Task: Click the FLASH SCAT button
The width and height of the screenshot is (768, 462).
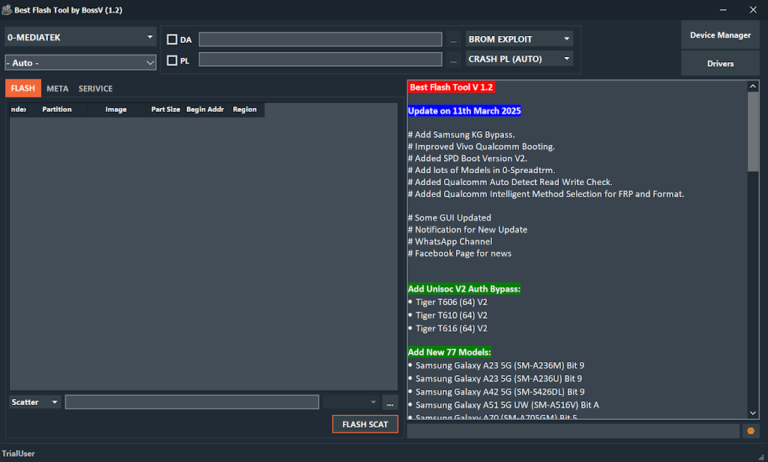Action: click(x=365, y=424)
